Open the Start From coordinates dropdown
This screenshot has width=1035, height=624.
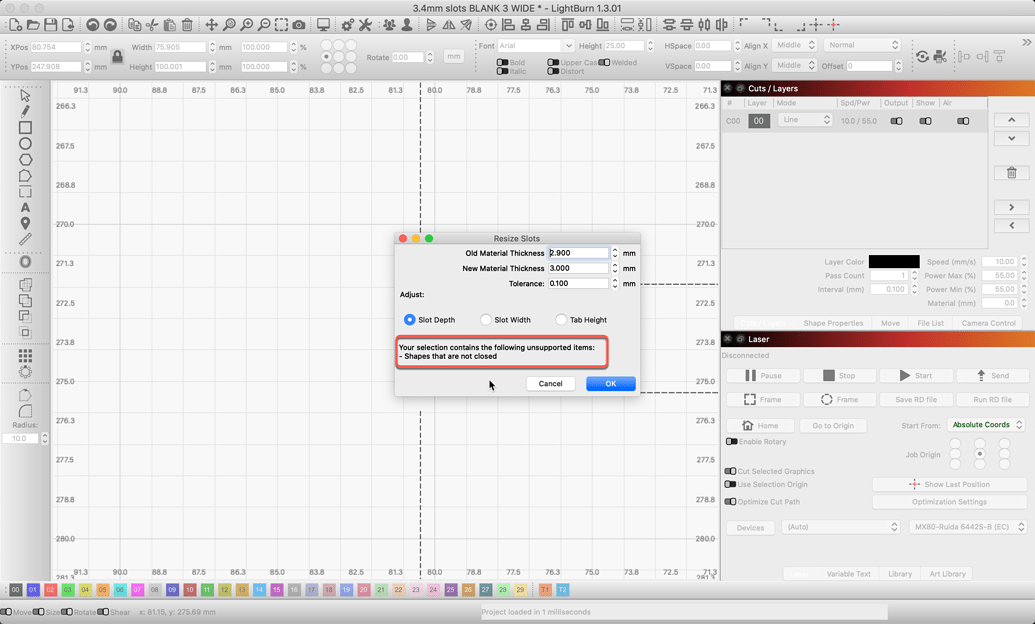pyautogui.click(x=986, y=424)
